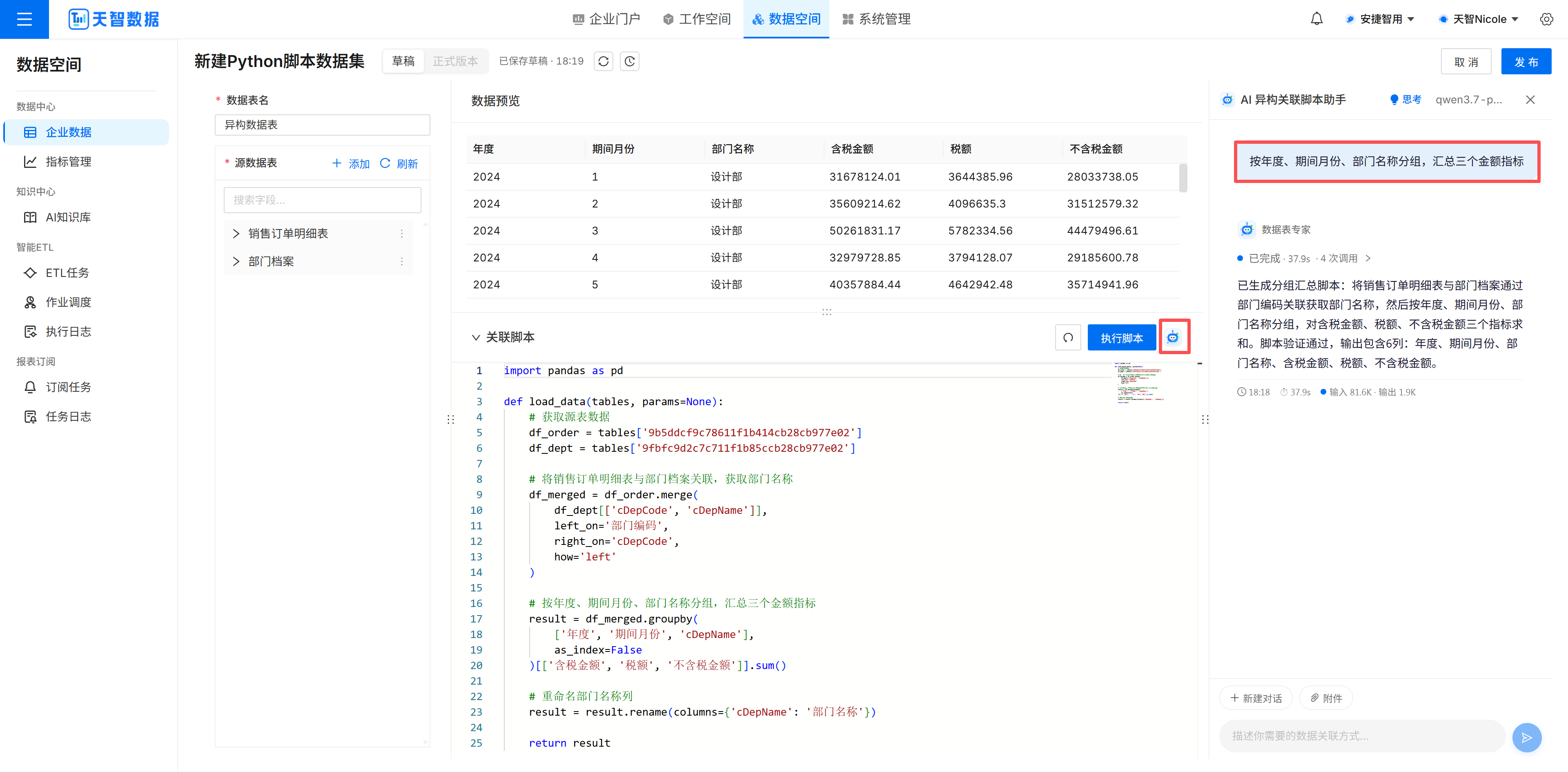The width and height of the screenshot is (1568, 772).
Task: Open the qwen3.7 model selector
Action: tap(1468, 100)
